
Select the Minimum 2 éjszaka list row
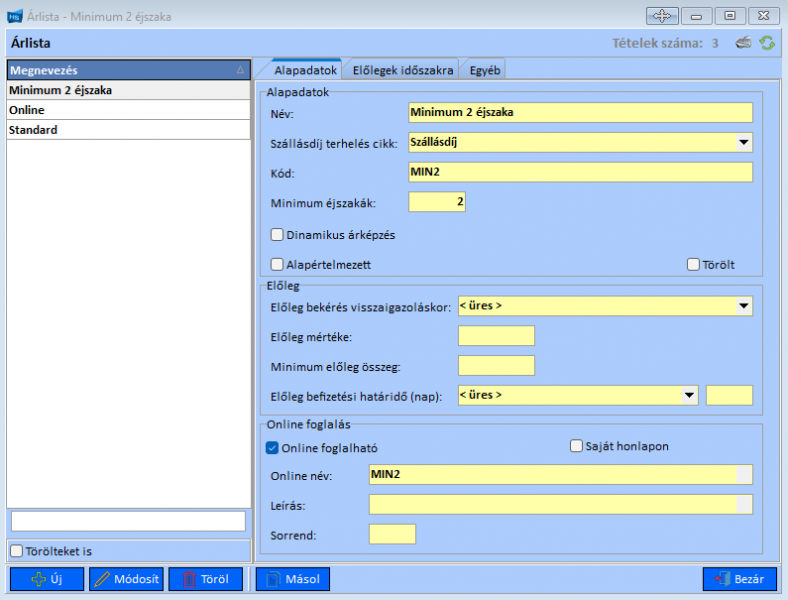point(129,90)
